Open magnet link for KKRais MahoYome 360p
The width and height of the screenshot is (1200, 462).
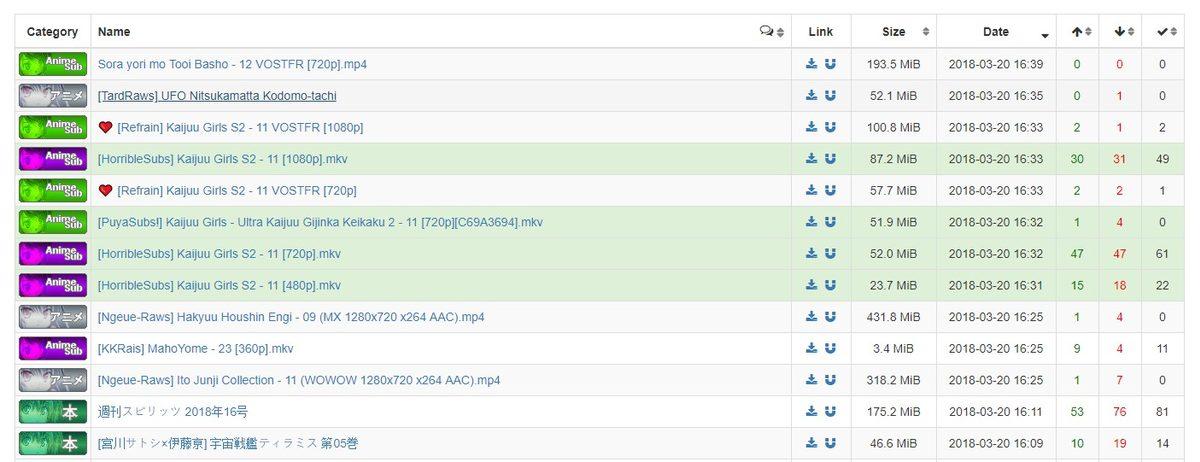(830, 349)
